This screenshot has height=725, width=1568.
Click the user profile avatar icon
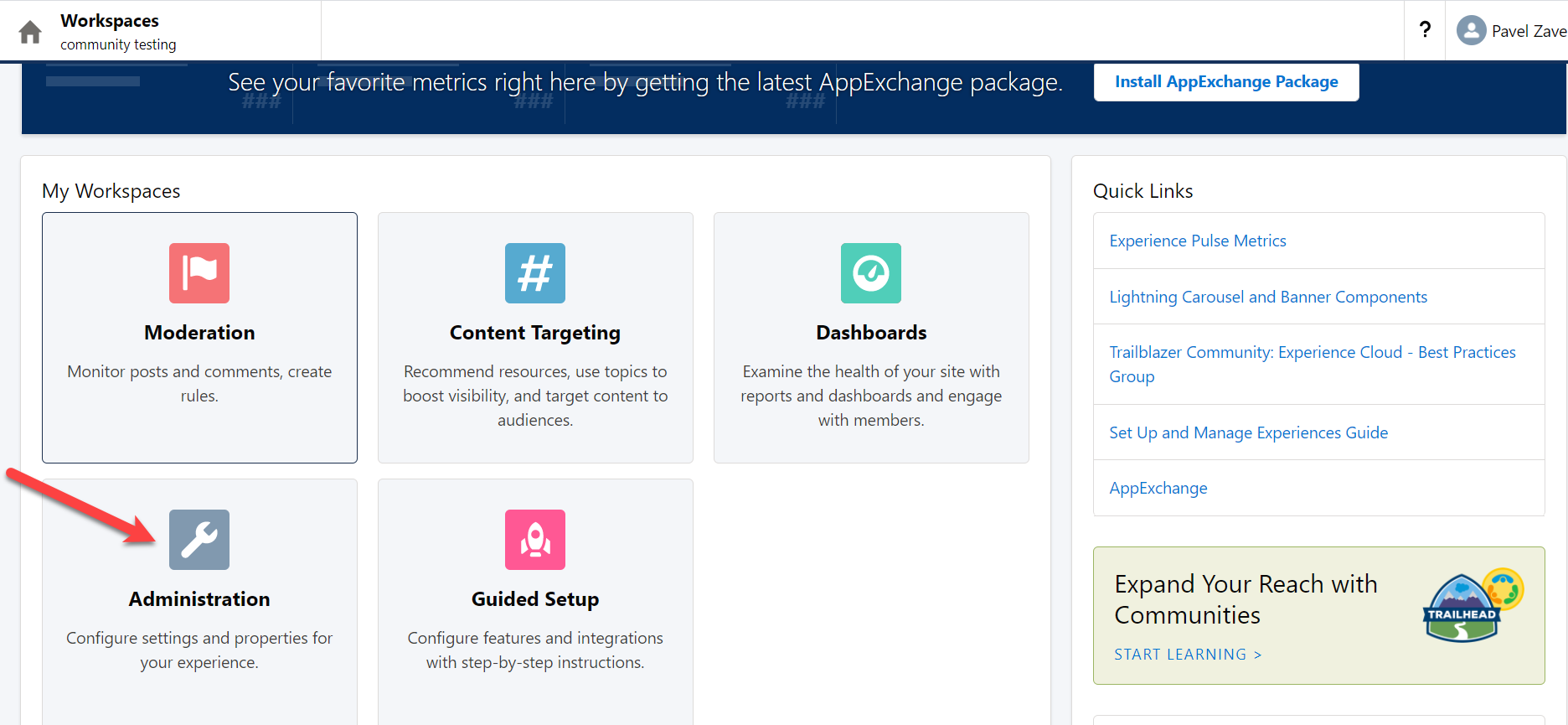pos(1471,31)
